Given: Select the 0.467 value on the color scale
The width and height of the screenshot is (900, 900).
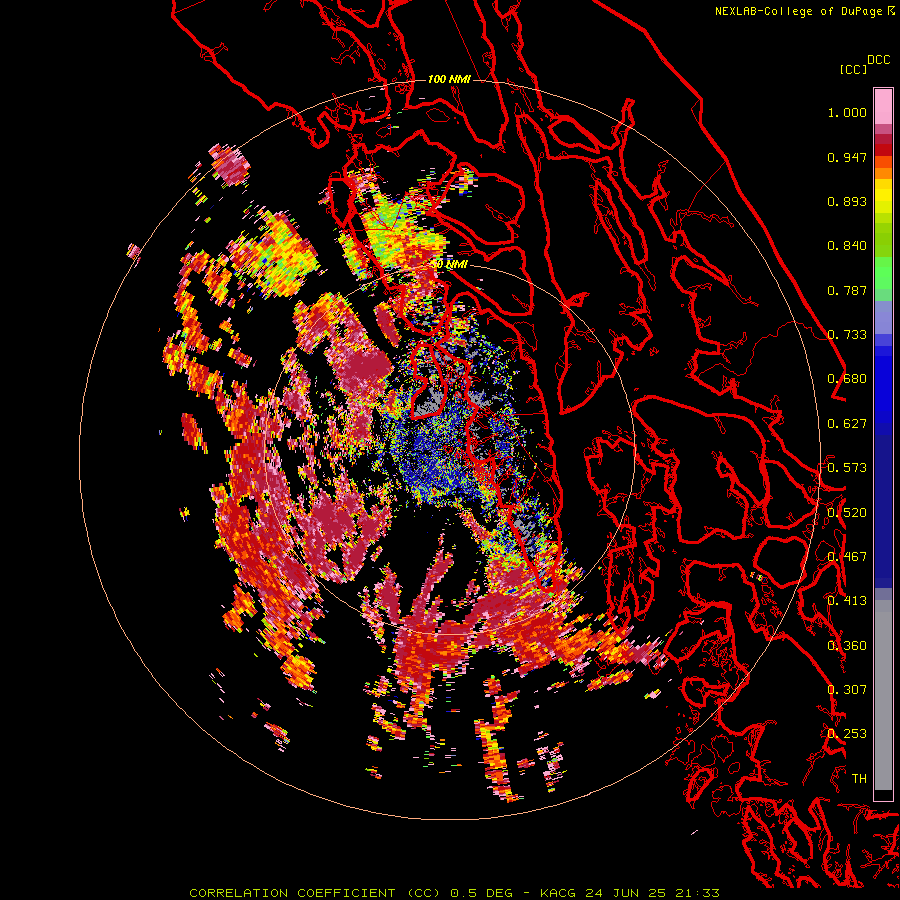Looking at the screenshot, I should pyautogui.click(x=847, y=557).
